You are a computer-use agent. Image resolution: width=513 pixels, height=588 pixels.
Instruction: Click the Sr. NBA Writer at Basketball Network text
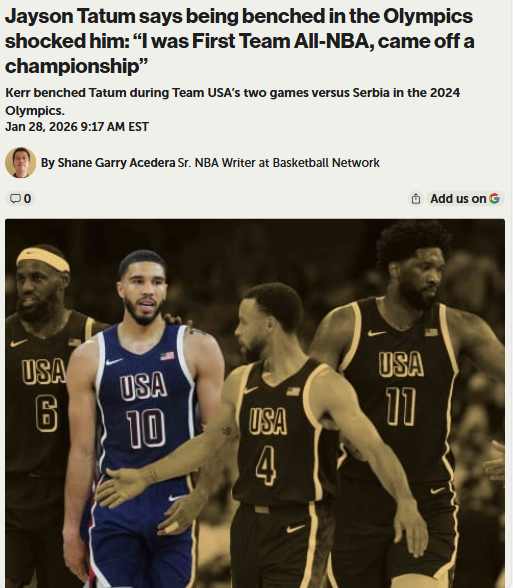tap(279, 163)
